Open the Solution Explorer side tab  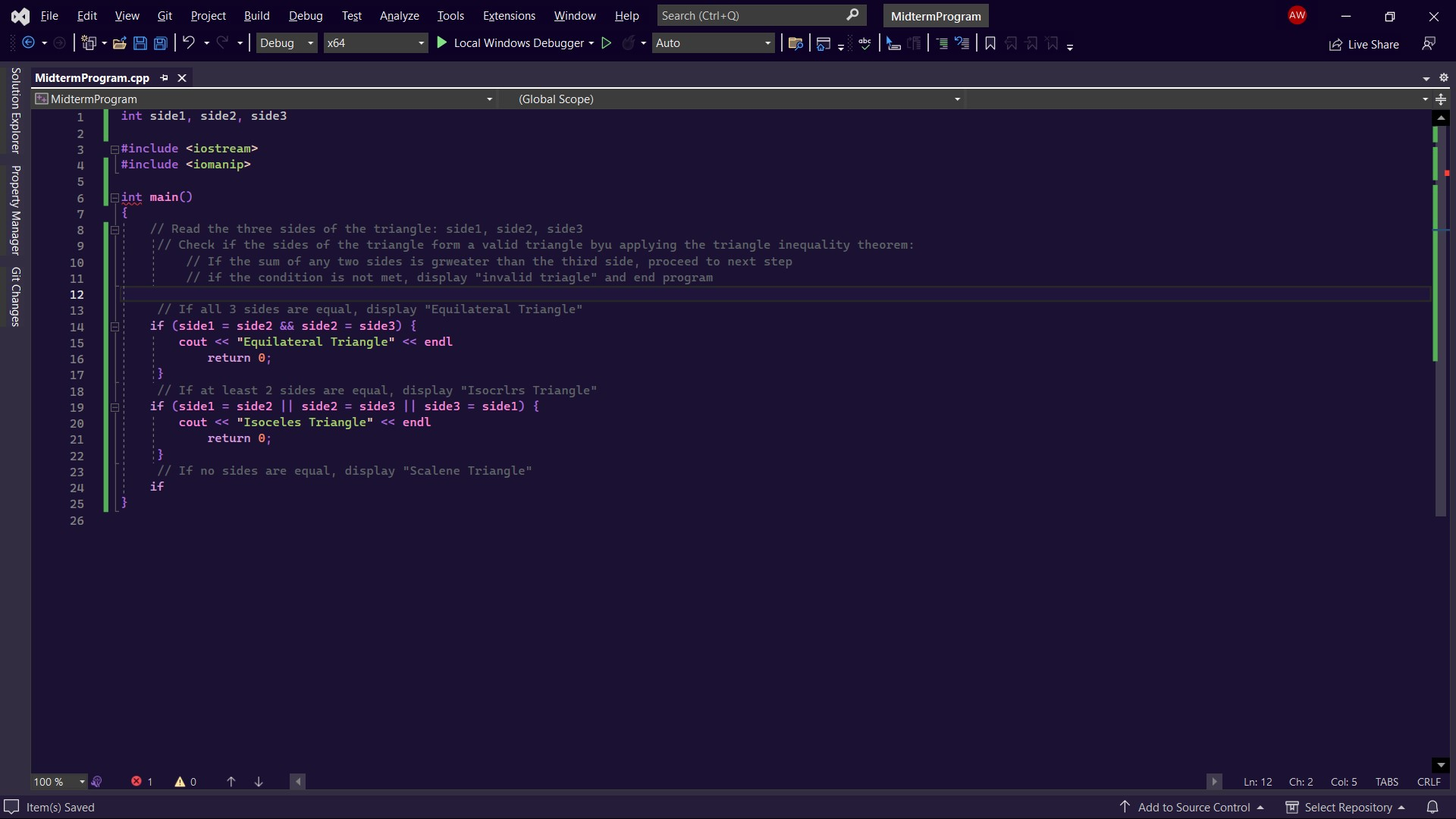tap(15, 110)
